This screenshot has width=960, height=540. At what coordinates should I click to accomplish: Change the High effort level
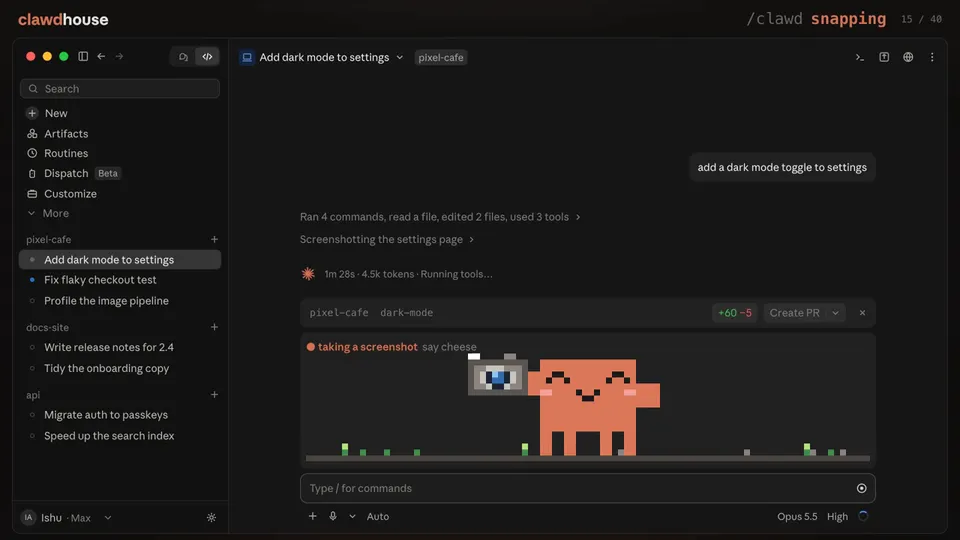pos(837,516)
